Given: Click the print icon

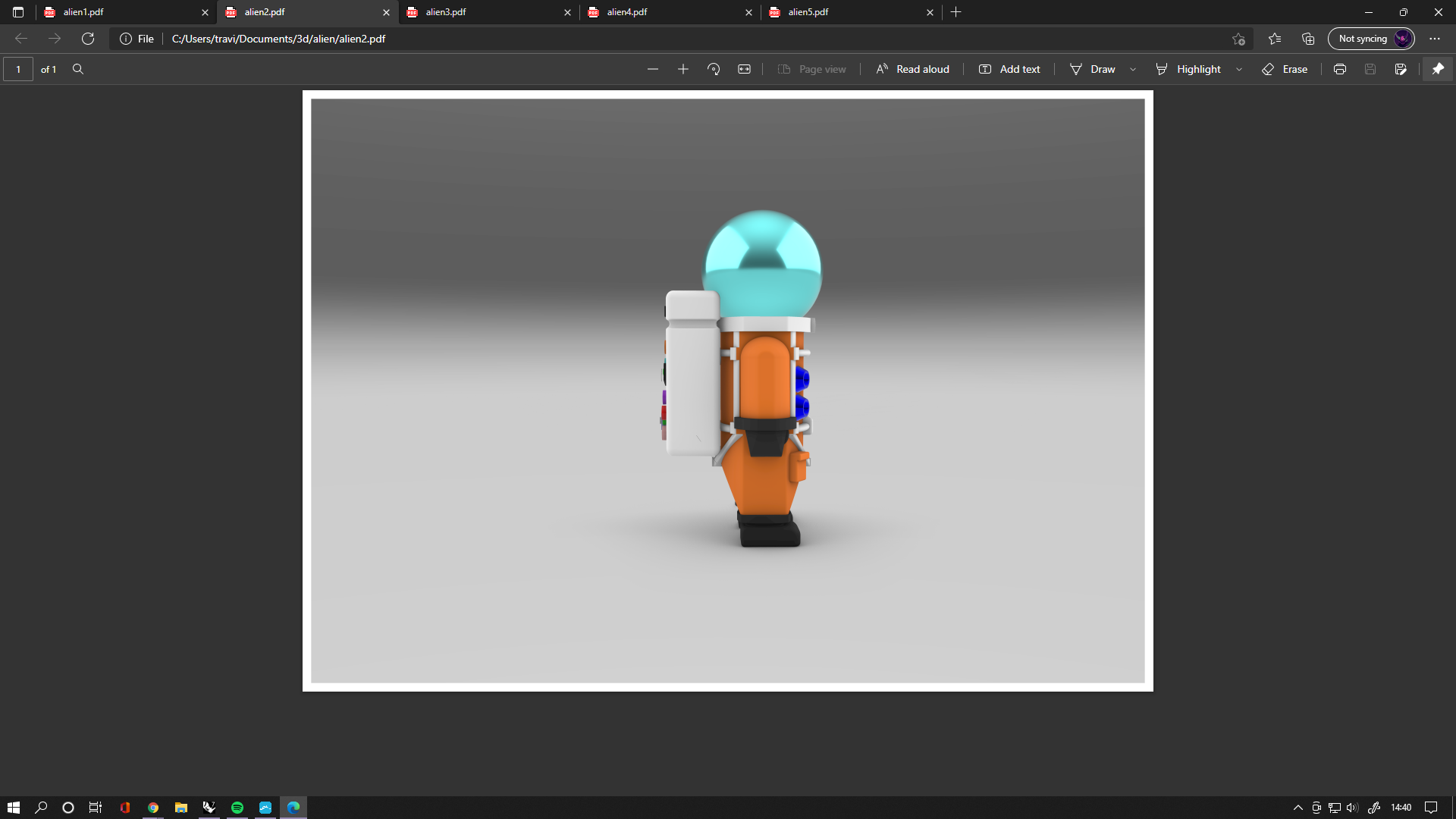Looking at the screenshot, I should [1340, 69].
